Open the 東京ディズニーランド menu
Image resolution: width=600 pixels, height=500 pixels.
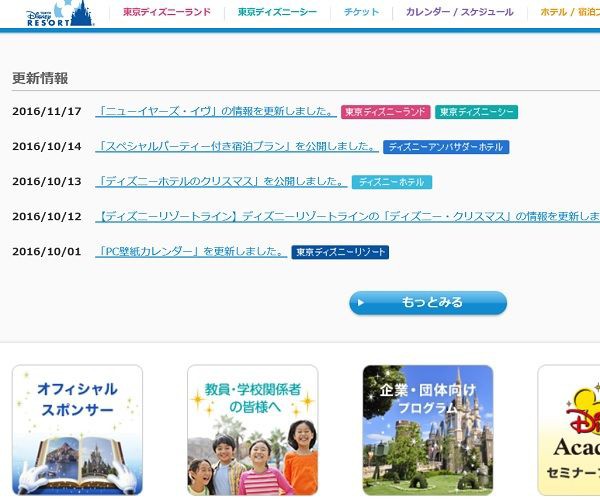point(167,12)
